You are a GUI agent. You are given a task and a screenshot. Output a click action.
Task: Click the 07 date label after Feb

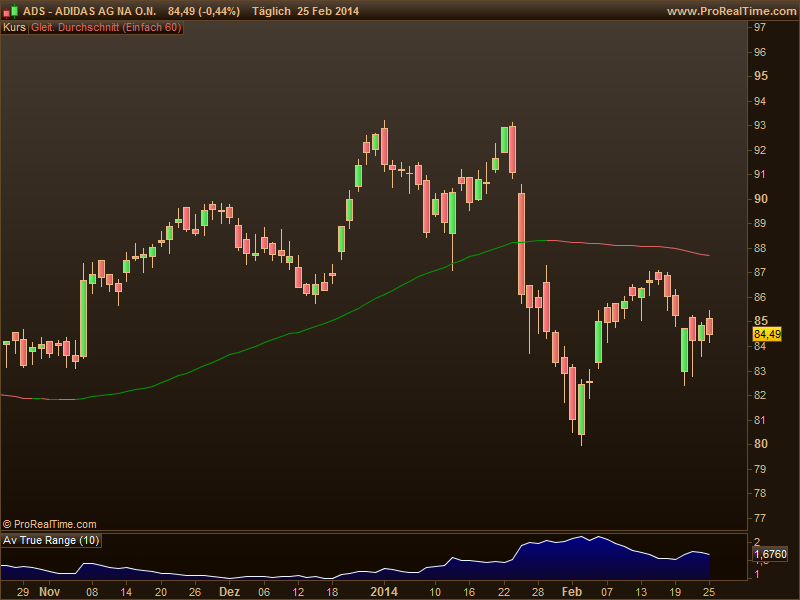[x=607, y=592]
